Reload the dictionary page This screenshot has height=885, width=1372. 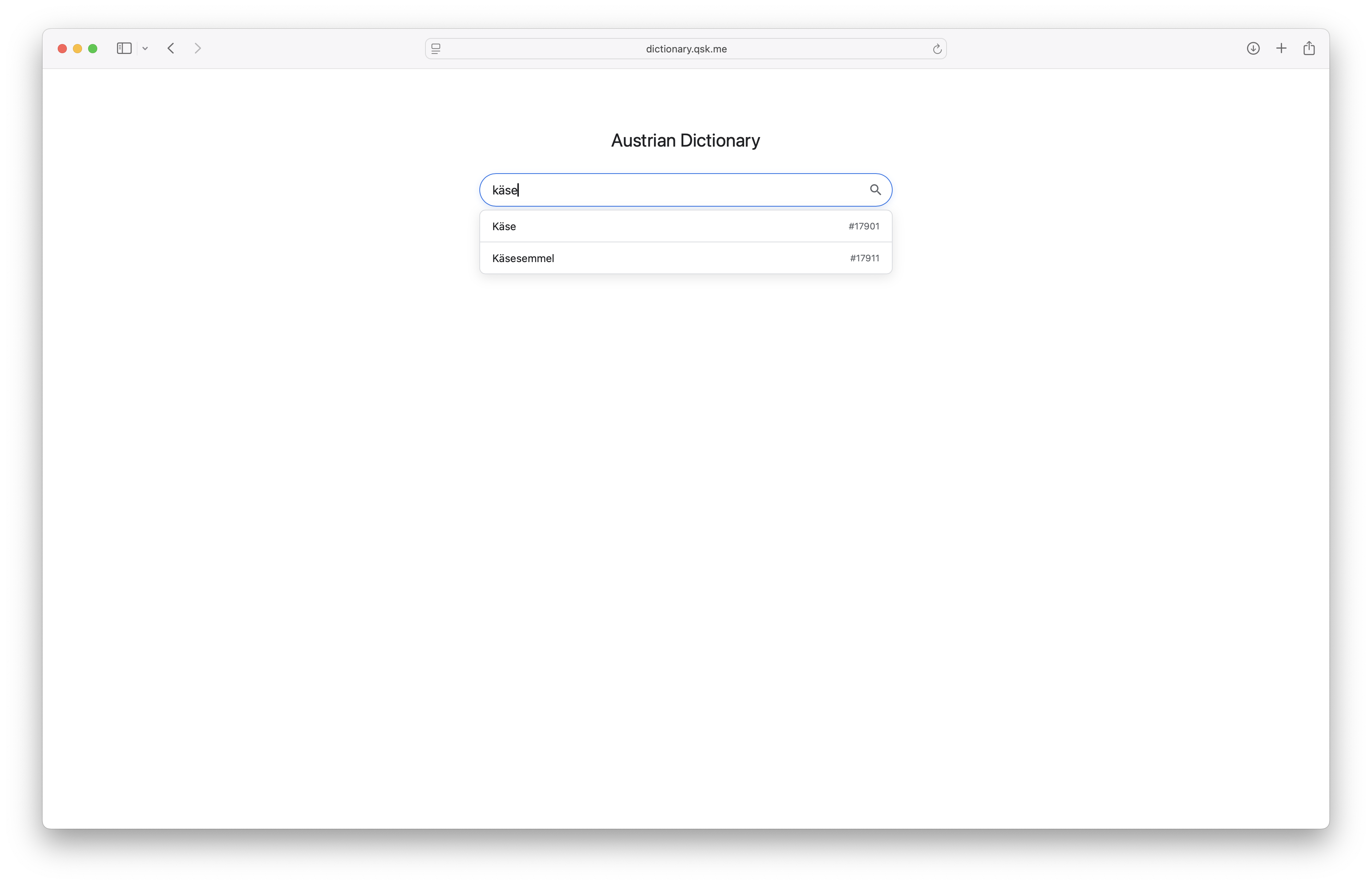937,49
